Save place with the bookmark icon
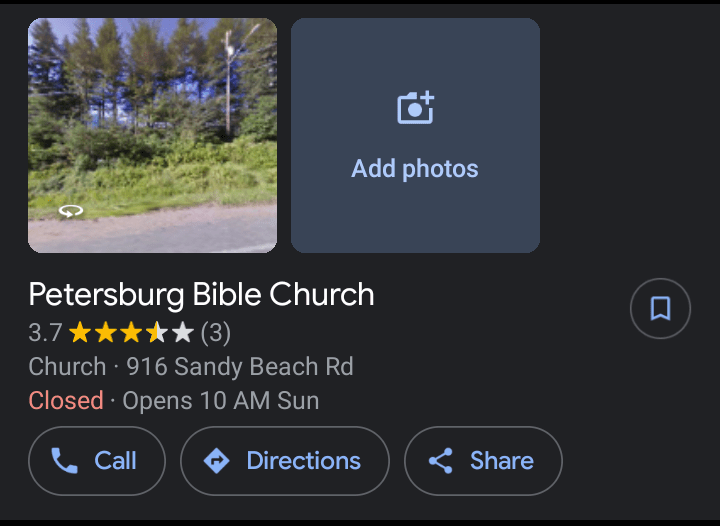Viewport: 720px width, 526px height. [x=660, y=308]
